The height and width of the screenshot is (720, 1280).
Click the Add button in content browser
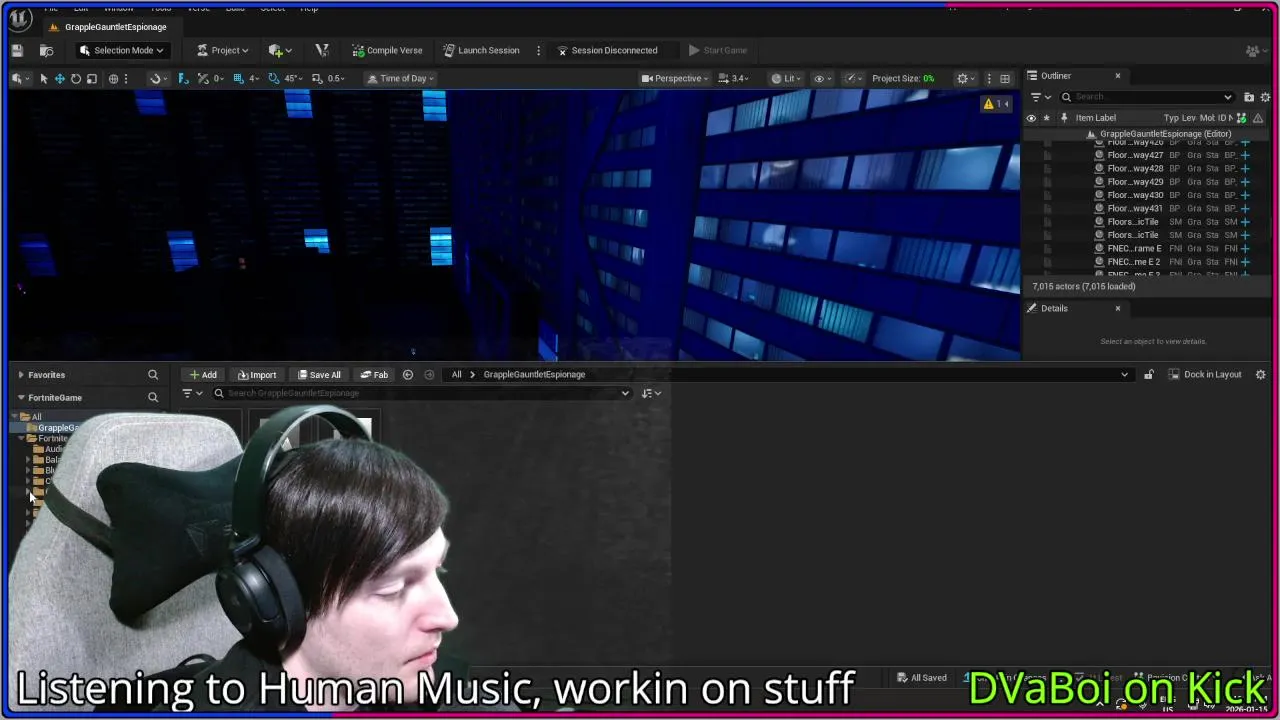[x=203, y=375]
